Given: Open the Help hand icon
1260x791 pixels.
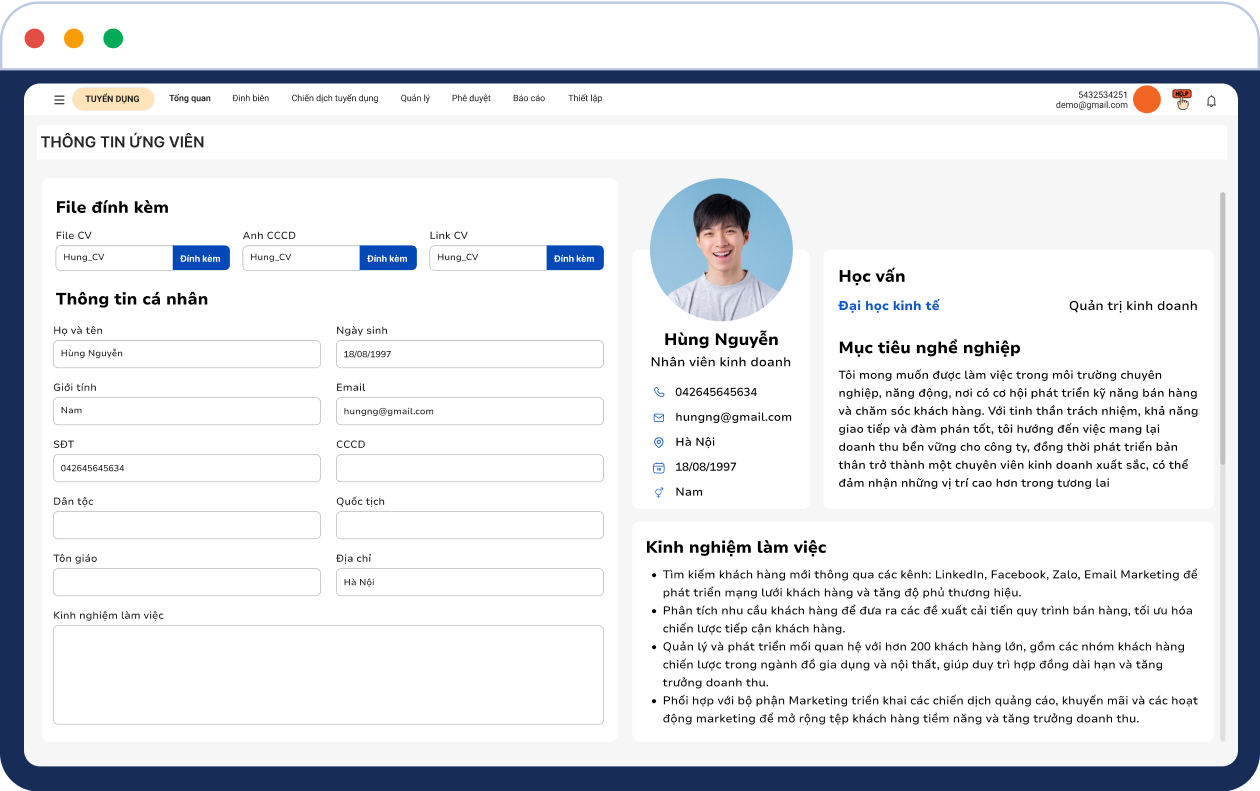Looking at the screenshot, I should [1182, 99].
